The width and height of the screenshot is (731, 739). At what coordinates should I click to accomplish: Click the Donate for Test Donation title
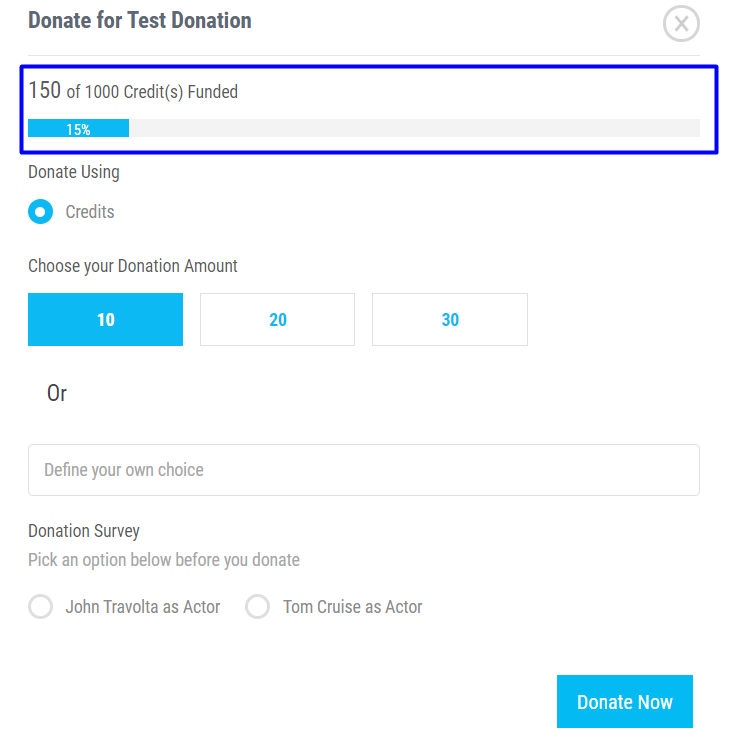(x=140, y=20)
